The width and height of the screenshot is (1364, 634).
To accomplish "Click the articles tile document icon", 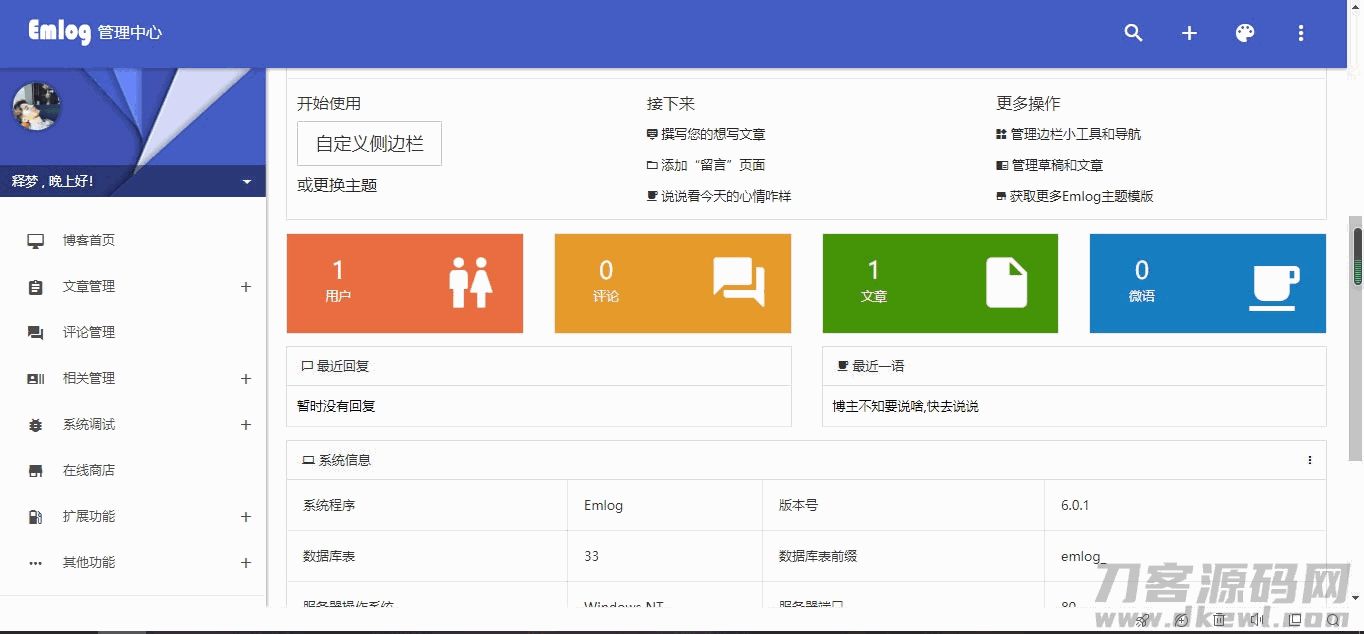I will [1006, 283].
